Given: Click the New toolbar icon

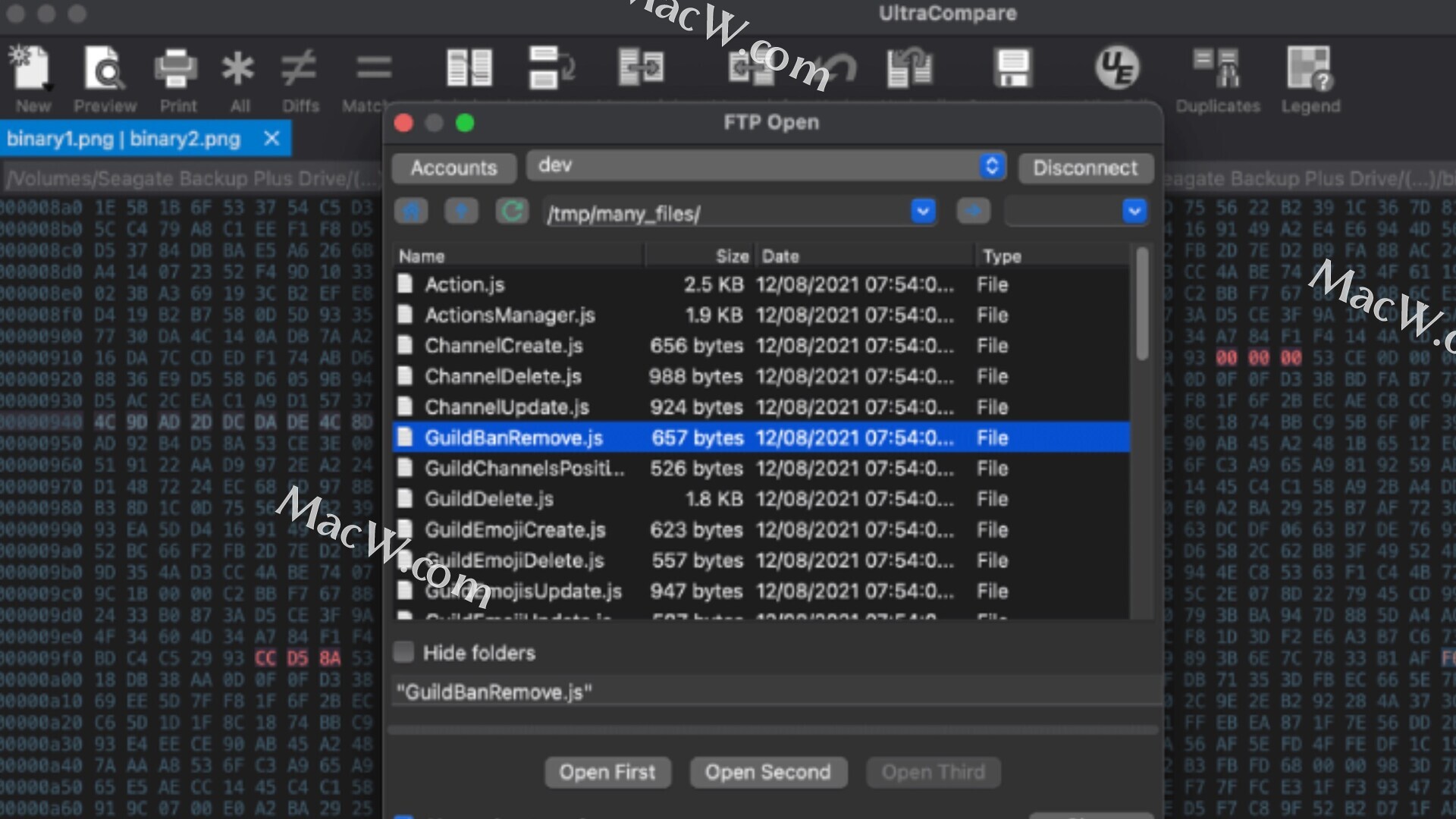Looking at the screenshot, I should (x=31, y=68).
